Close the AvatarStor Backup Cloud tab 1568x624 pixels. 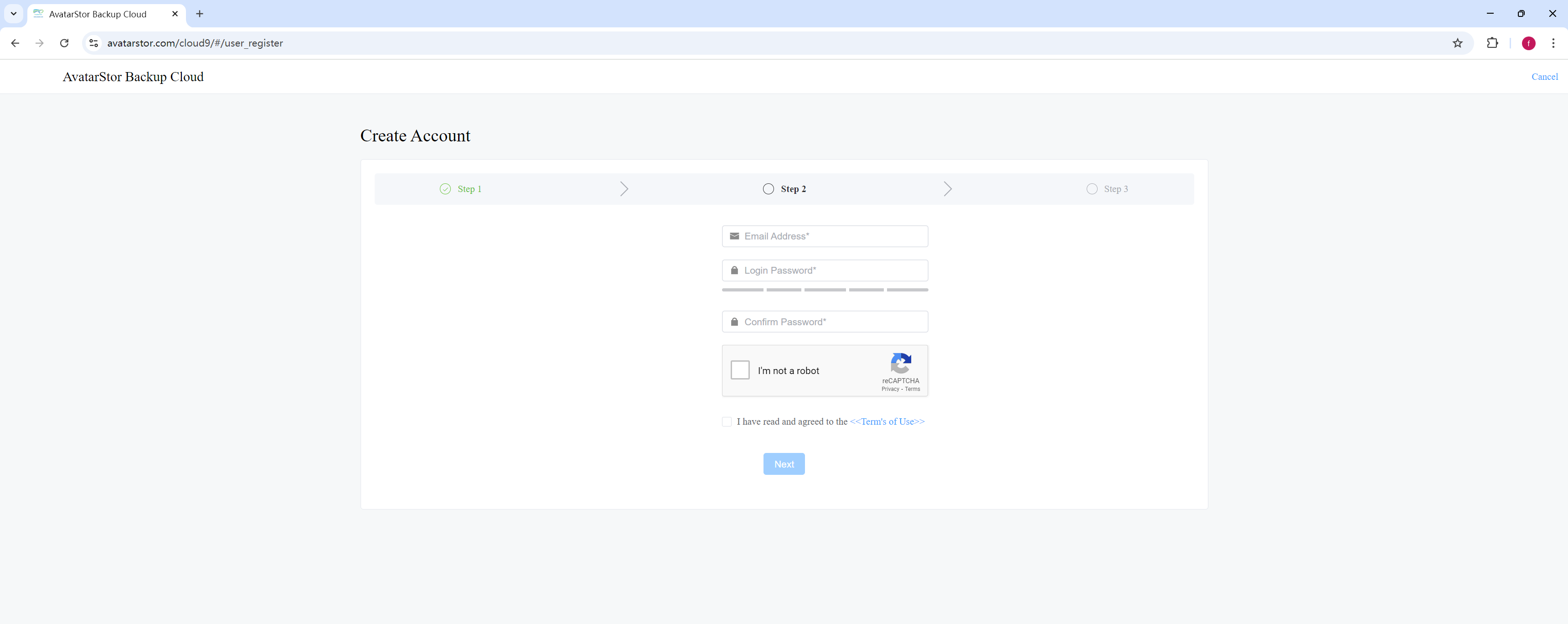click(x=175, y=14)
